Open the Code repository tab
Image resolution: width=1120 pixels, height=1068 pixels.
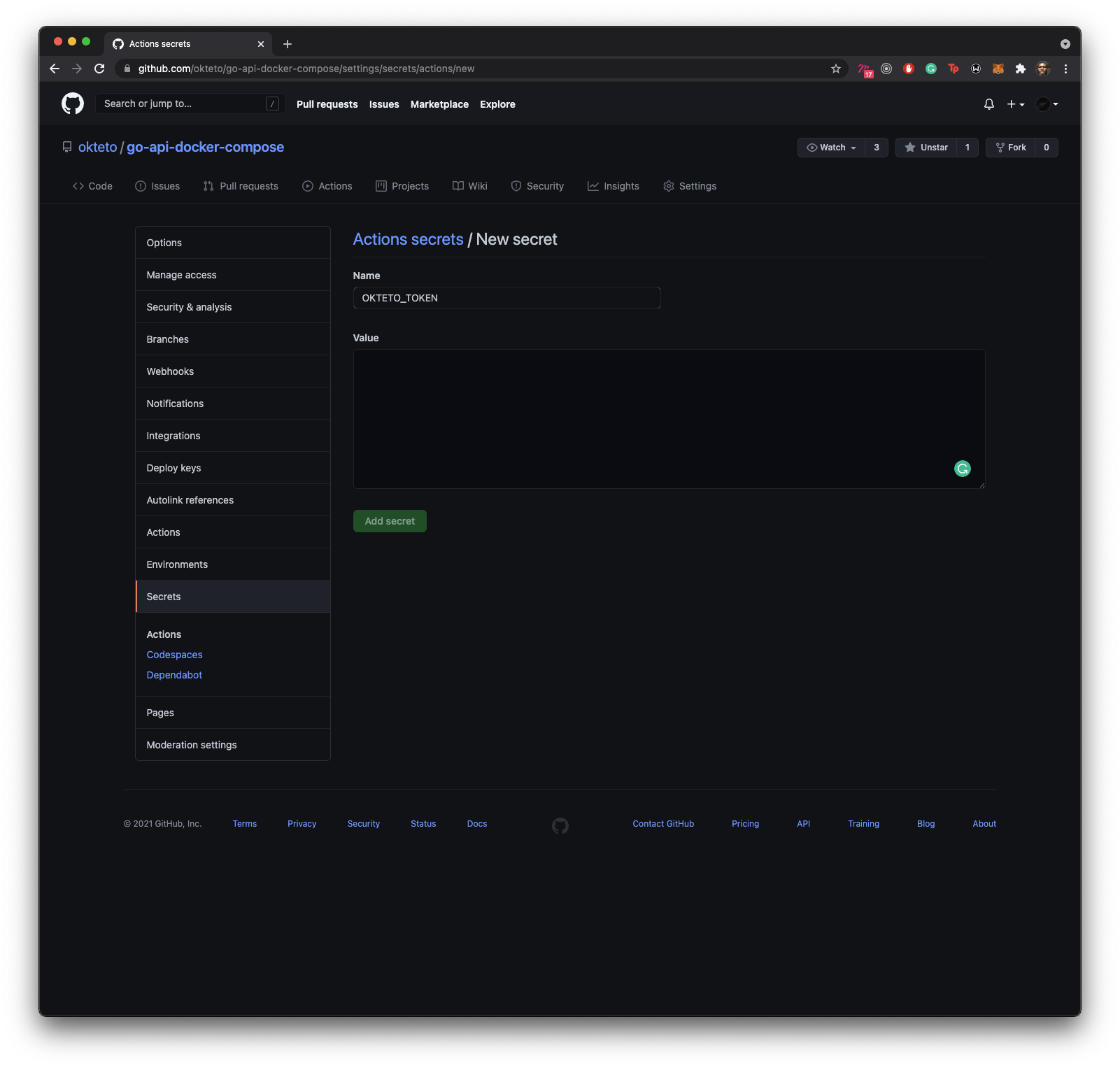tap(92, 186)
